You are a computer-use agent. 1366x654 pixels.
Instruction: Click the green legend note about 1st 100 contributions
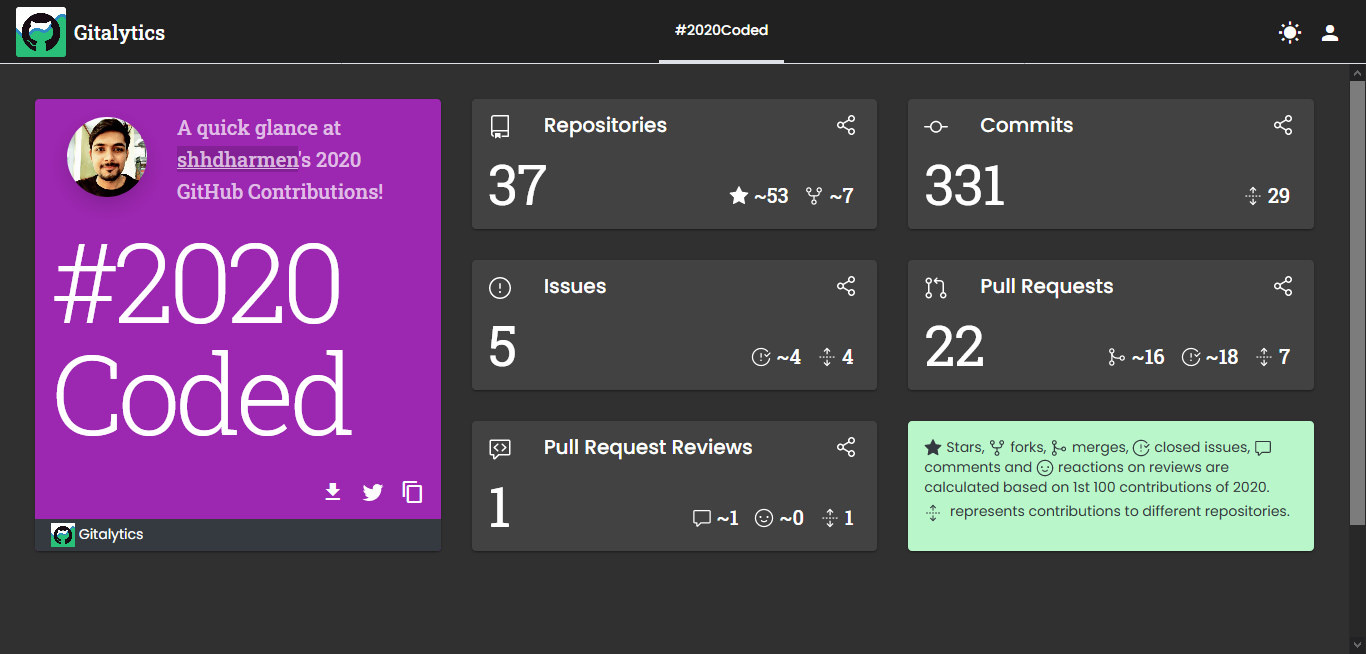pyautogui.click(x=1111, y=486)
